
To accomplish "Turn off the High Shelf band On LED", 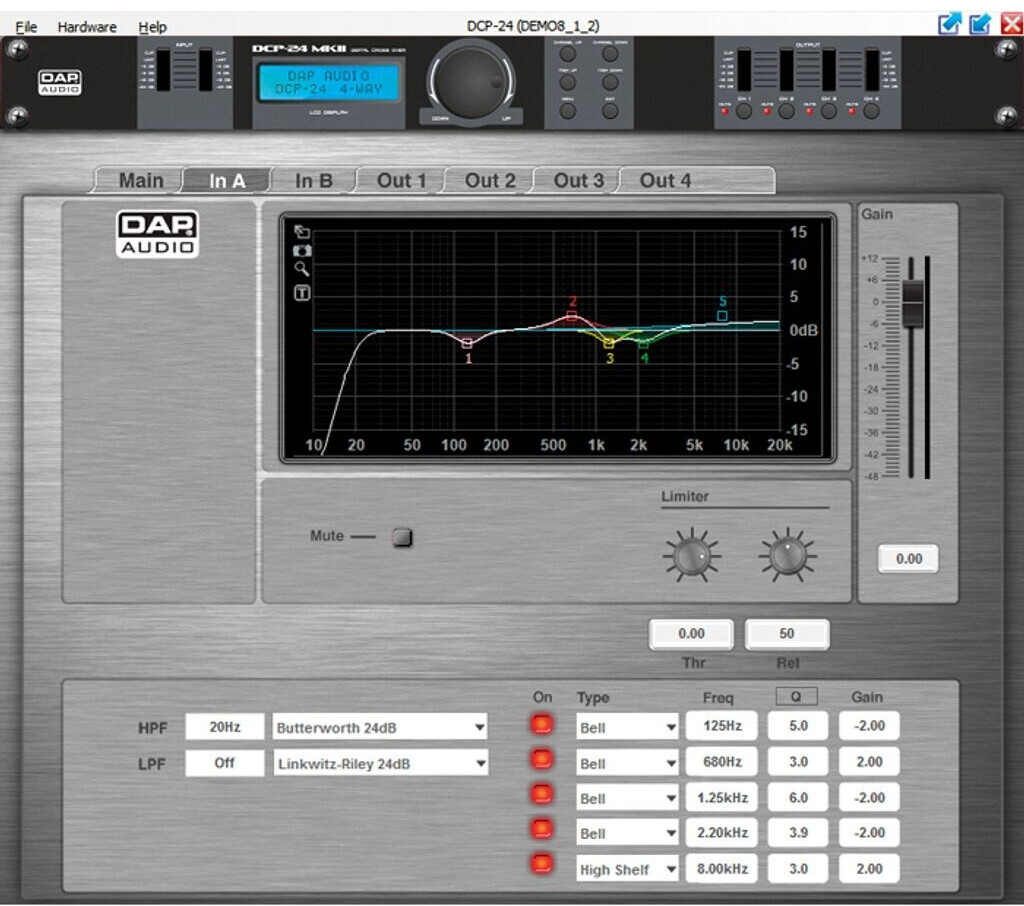I will tap(542, 864).
